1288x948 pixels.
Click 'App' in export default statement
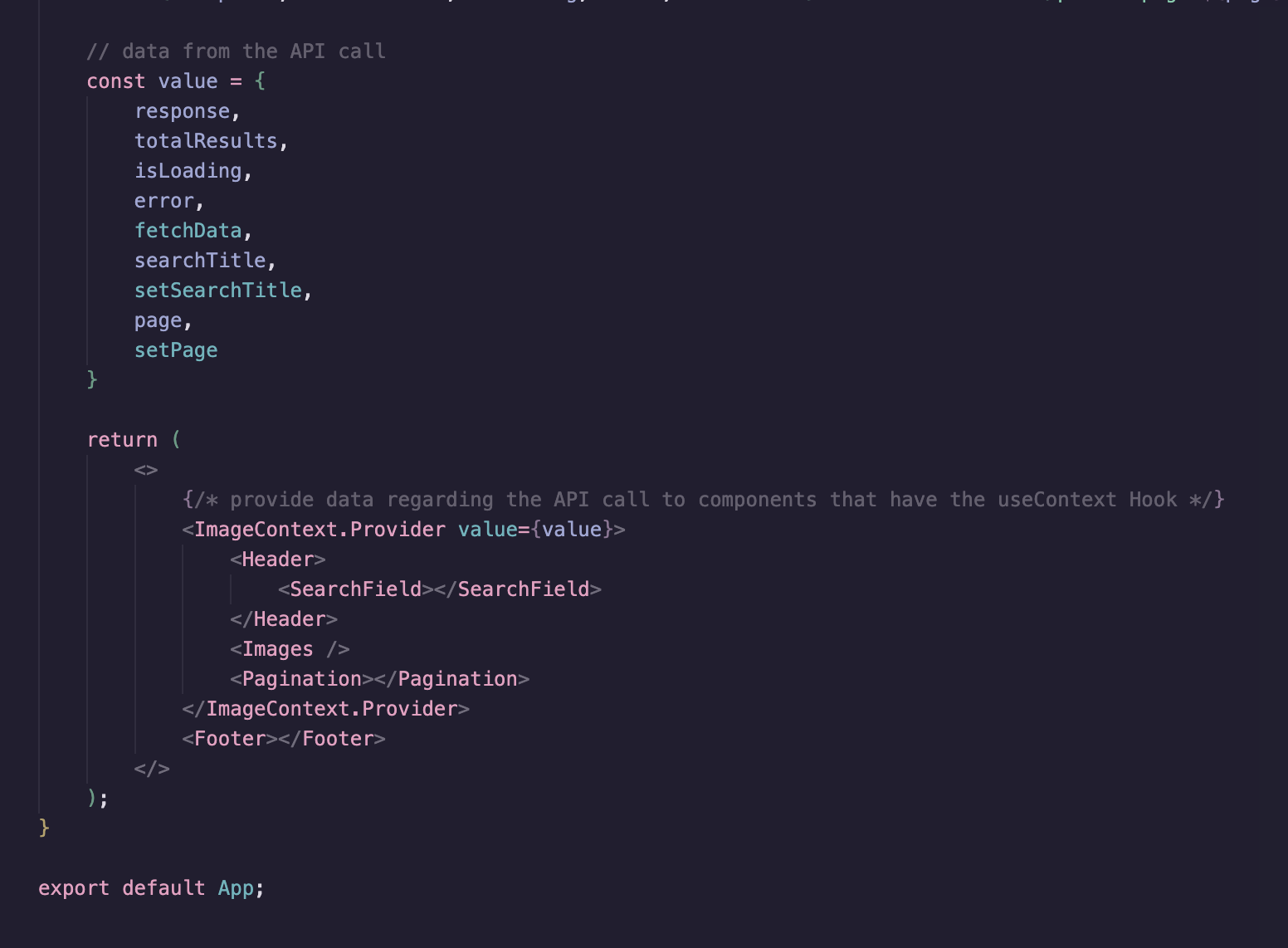click(236, 888)
